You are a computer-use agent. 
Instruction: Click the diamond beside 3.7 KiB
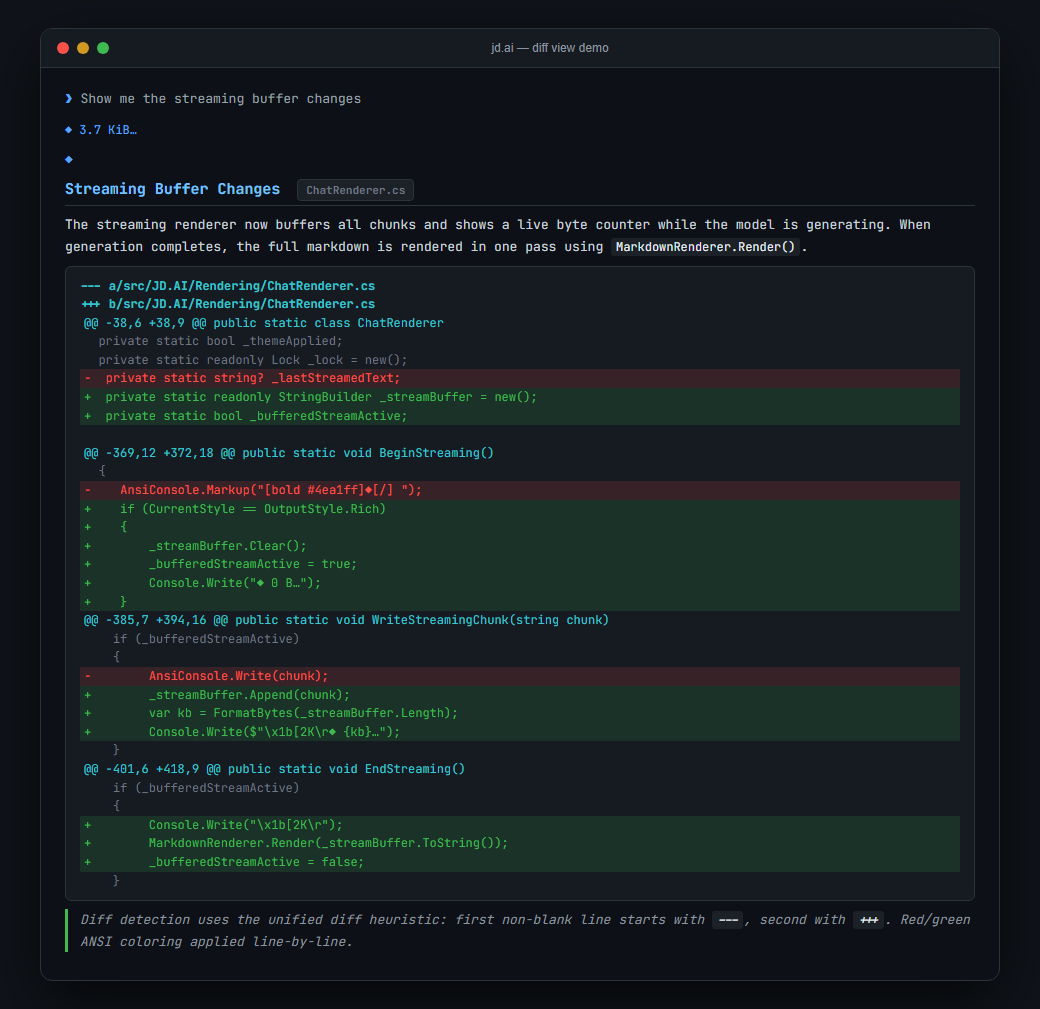(x=68, y=129)
